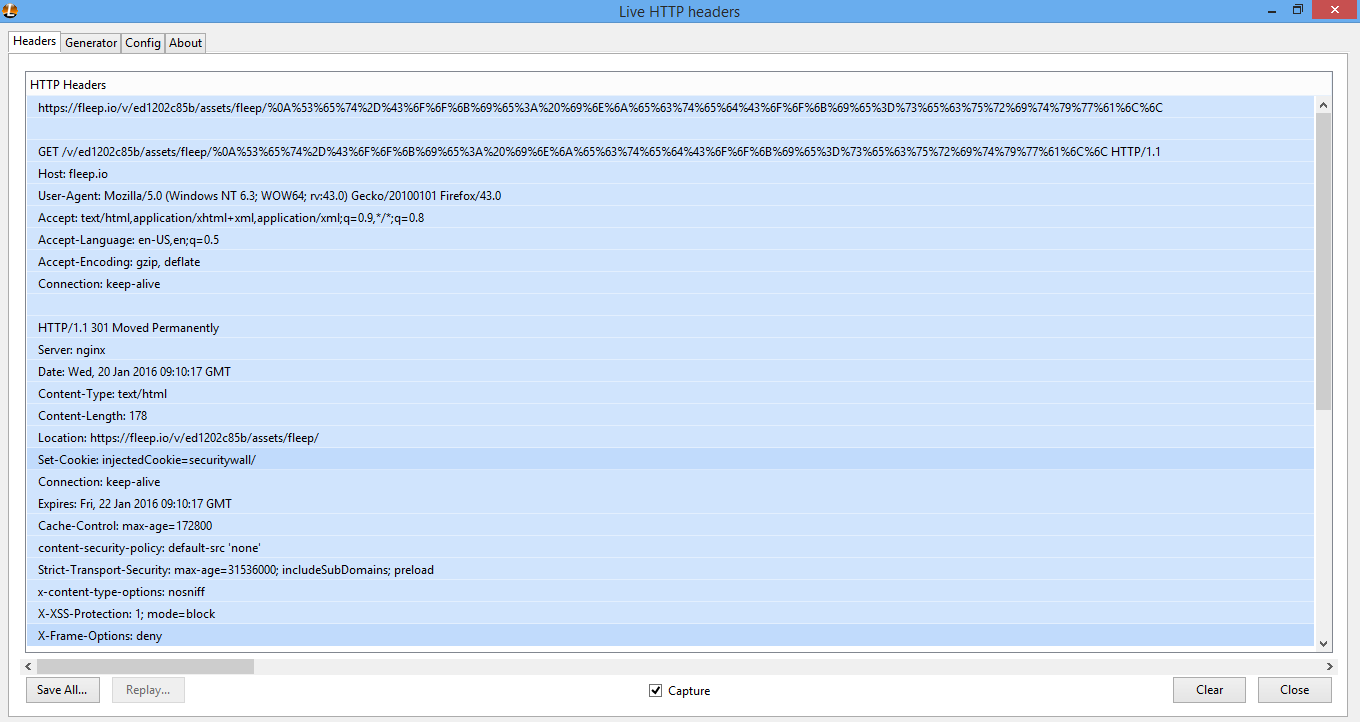
Task: Click the Close button at bottom
Action: (x=1294, y=690)
